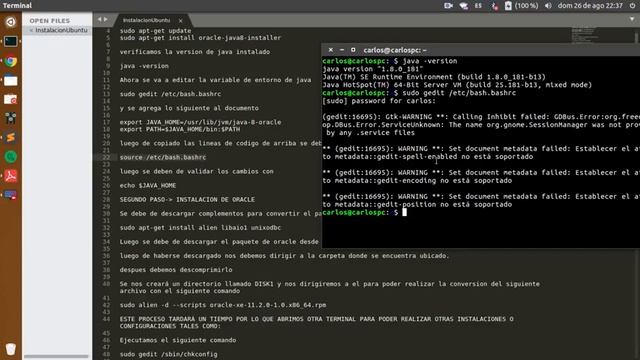Select InstalacionUbuntu in Open Files sidebar
Viewport: 640px width, 360px height.
(x=61, y=30)
